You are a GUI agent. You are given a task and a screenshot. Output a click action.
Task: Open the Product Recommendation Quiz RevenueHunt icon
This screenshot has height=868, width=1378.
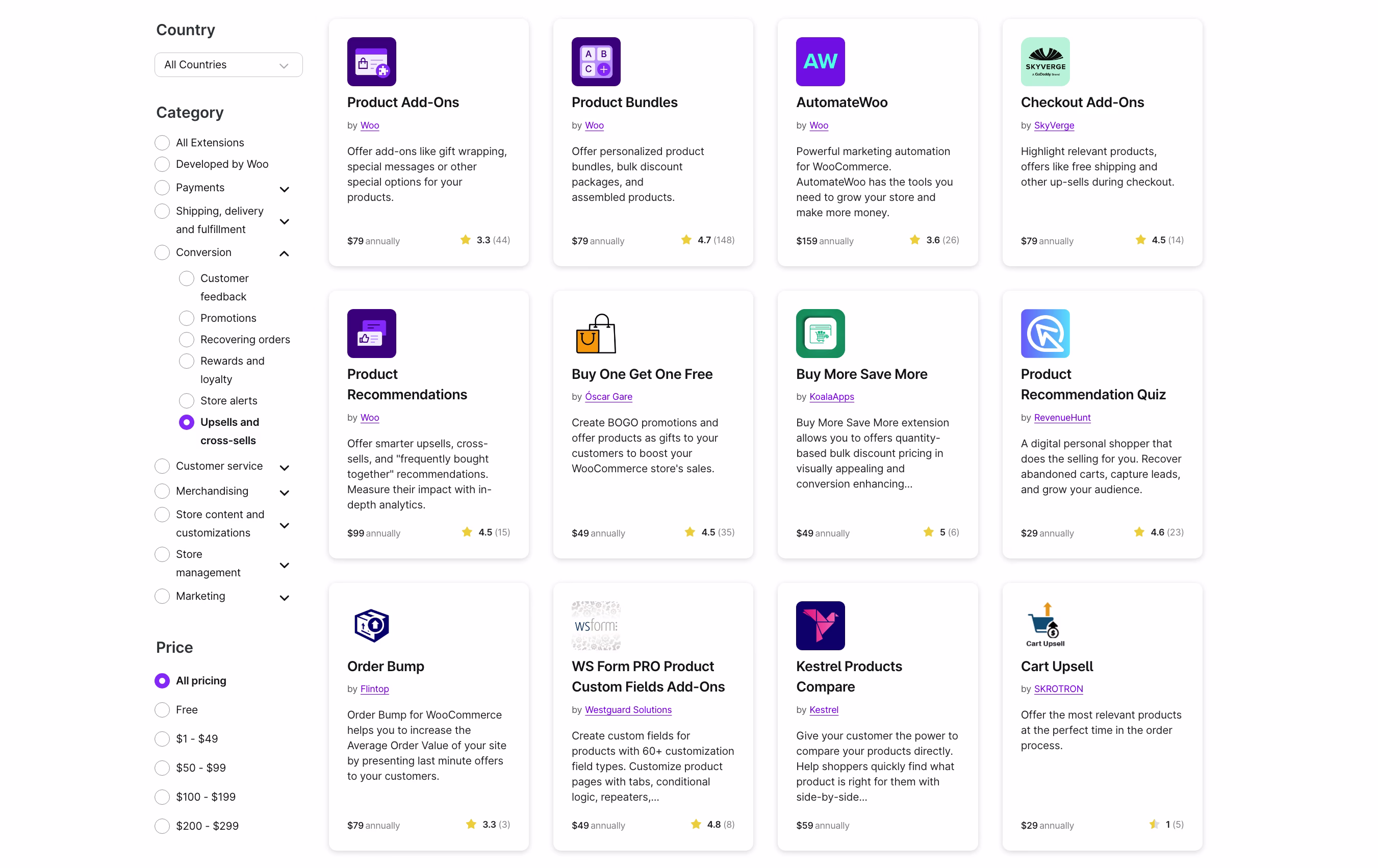[x=1045, y=333]
